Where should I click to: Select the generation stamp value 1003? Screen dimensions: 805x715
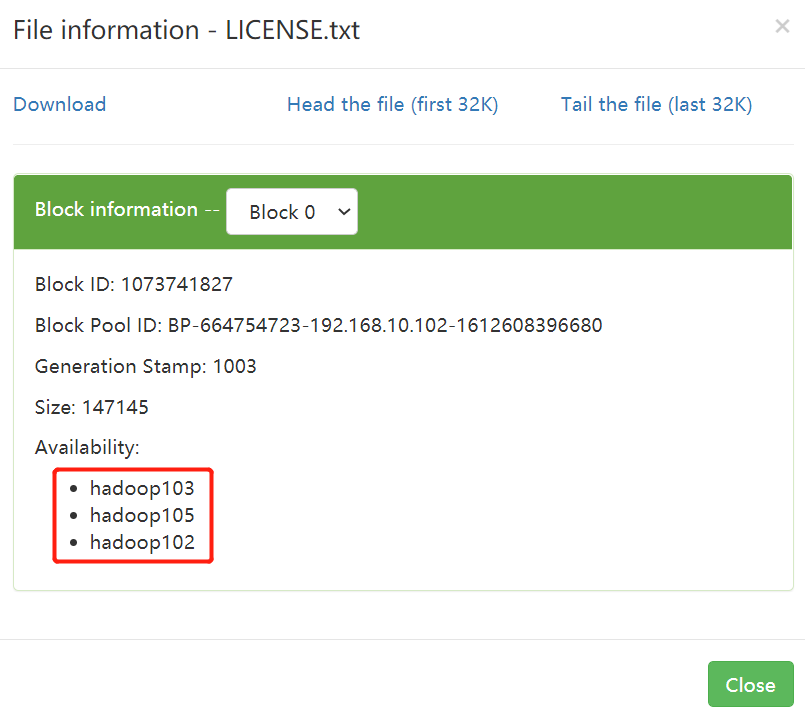coord(235,366)
